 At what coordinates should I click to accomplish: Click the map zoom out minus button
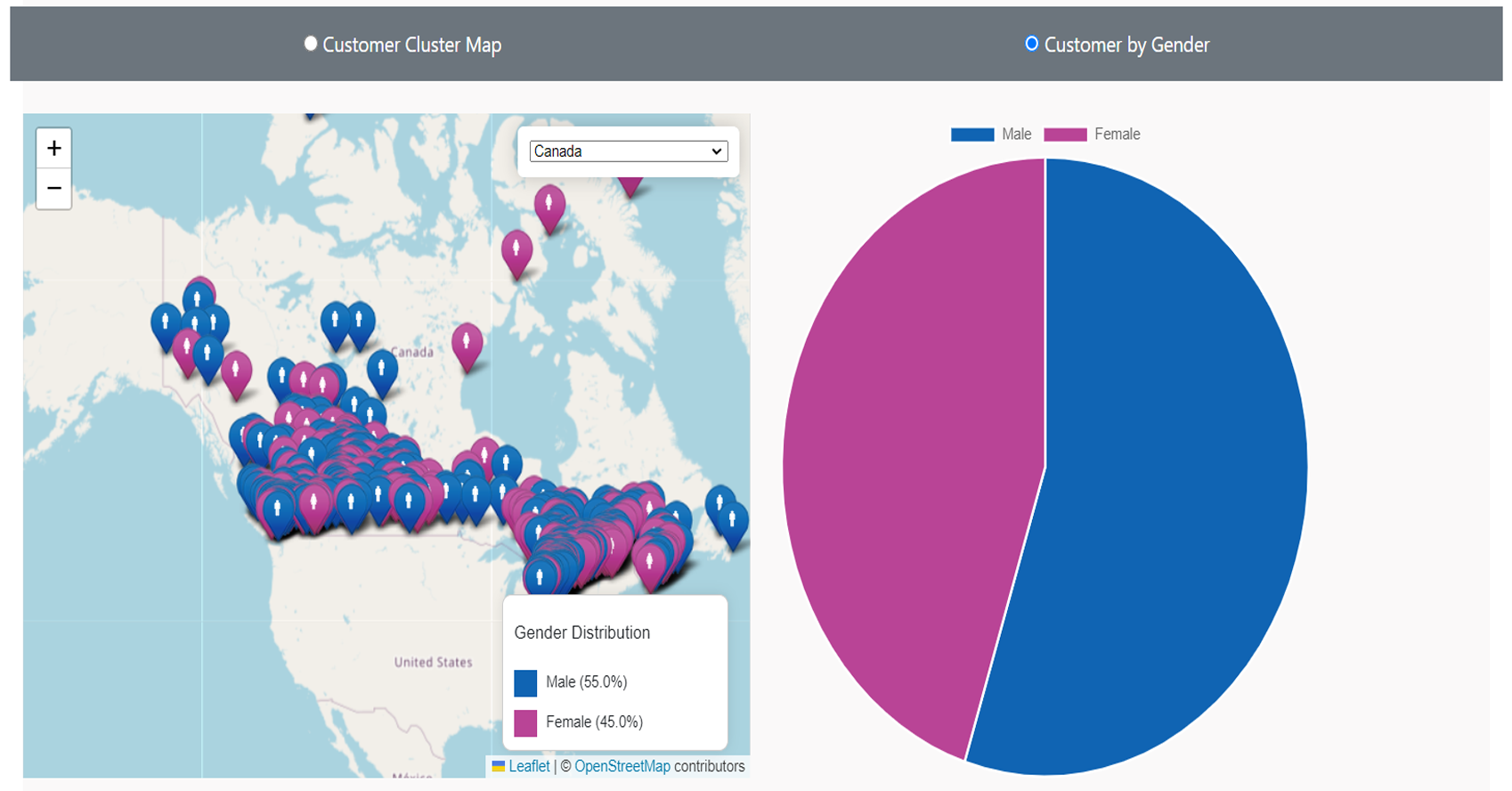point(54,189)
